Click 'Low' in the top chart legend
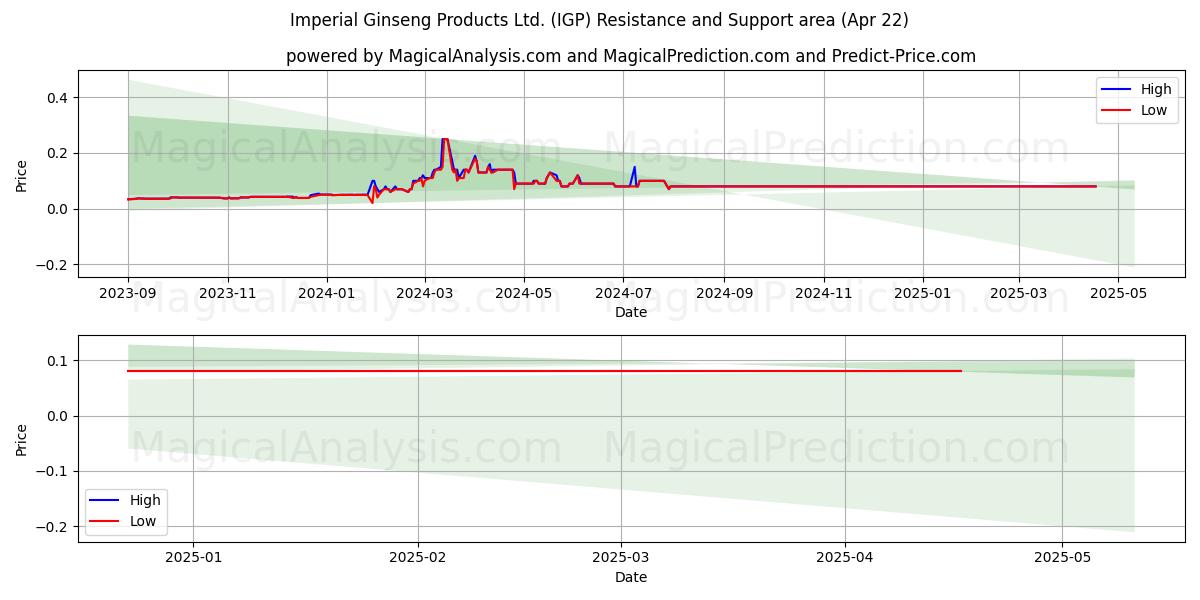1200x600 pixels. tap(1154, 110)
